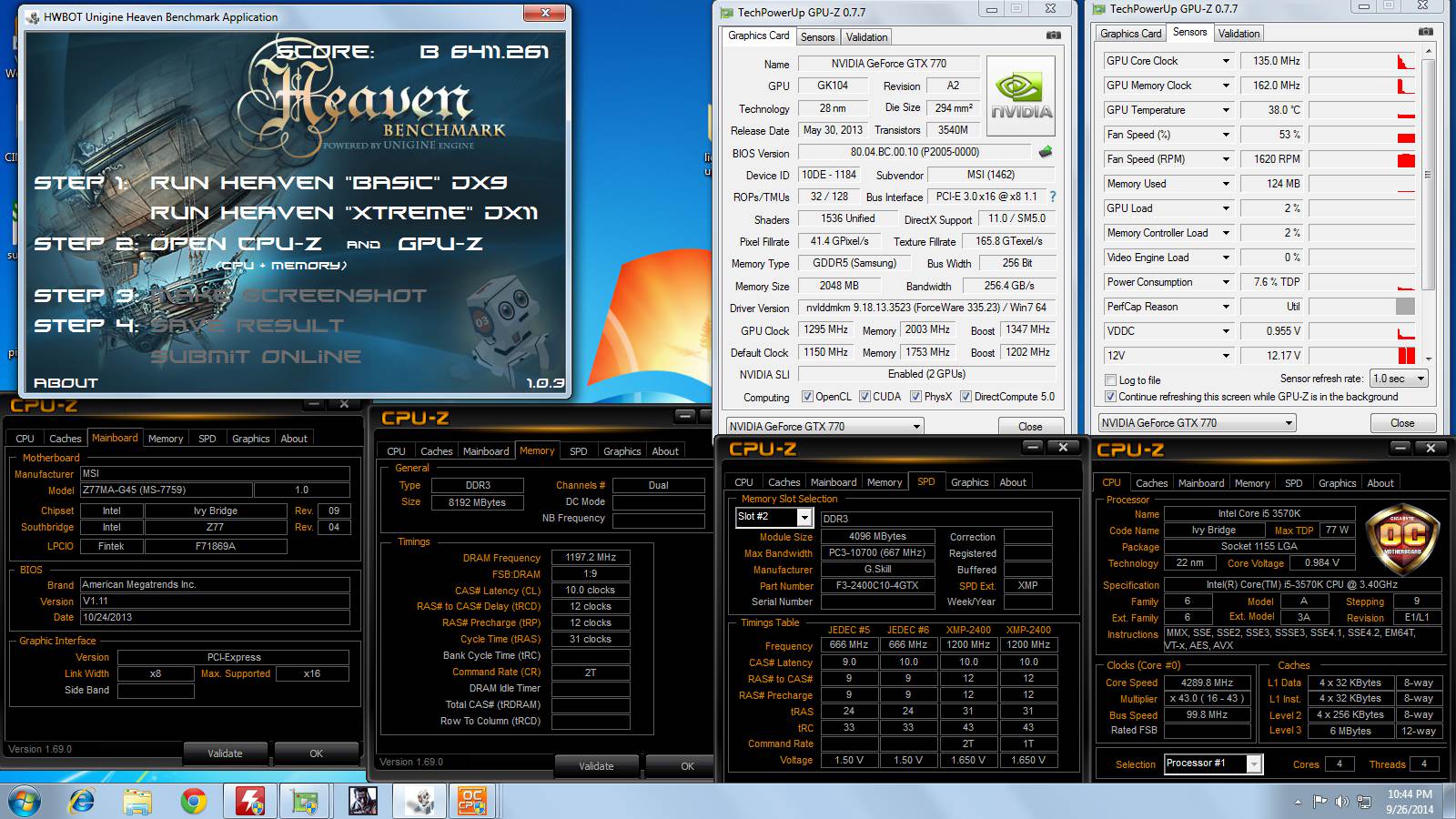The width and height of the screenshot is (1456, 819).
Task: Open the Memory tab in CPU-Z Mainboard window
Action: point(166,439)
